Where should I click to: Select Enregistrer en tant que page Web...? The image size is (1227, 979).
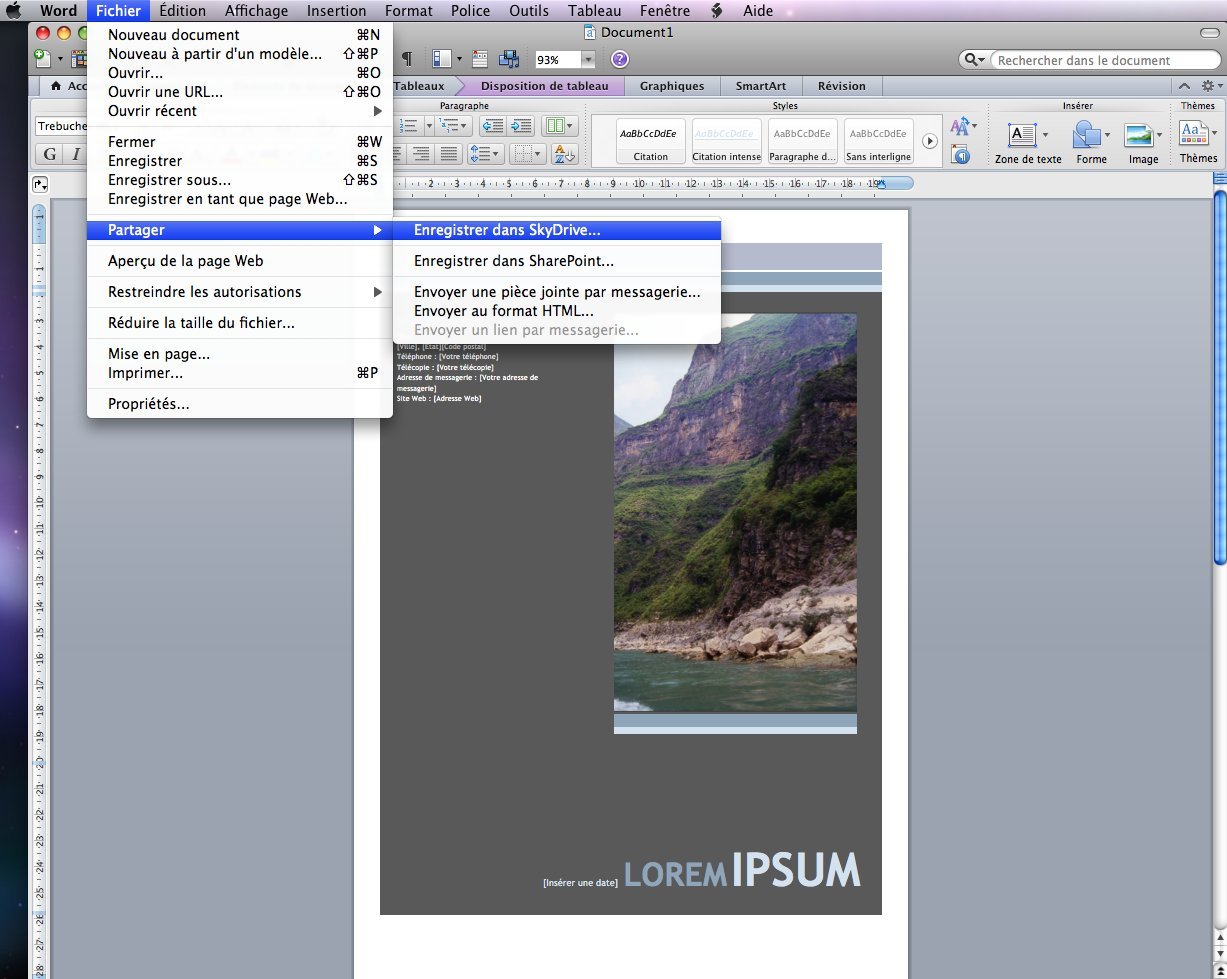coord(240,199)
